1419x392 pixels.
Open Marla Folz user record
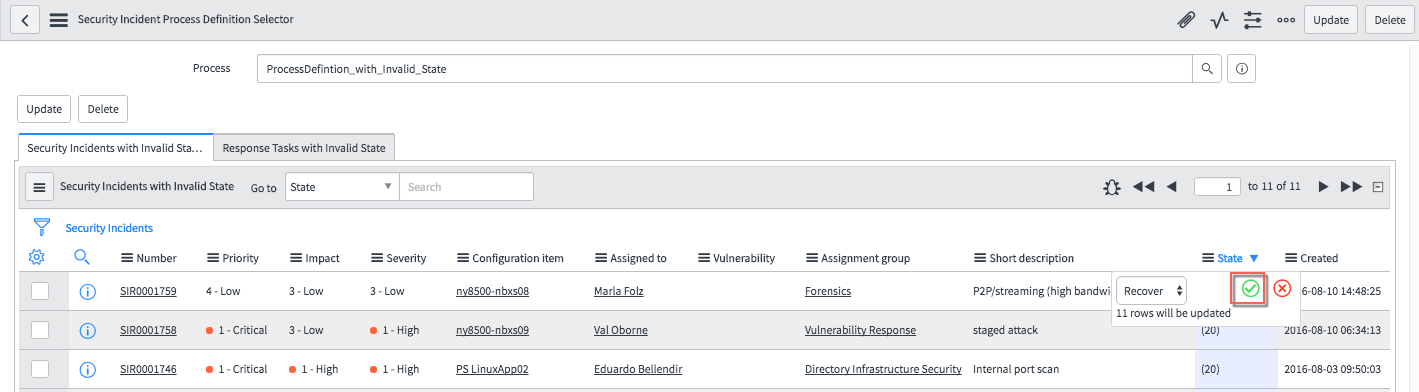pos(619,291)
